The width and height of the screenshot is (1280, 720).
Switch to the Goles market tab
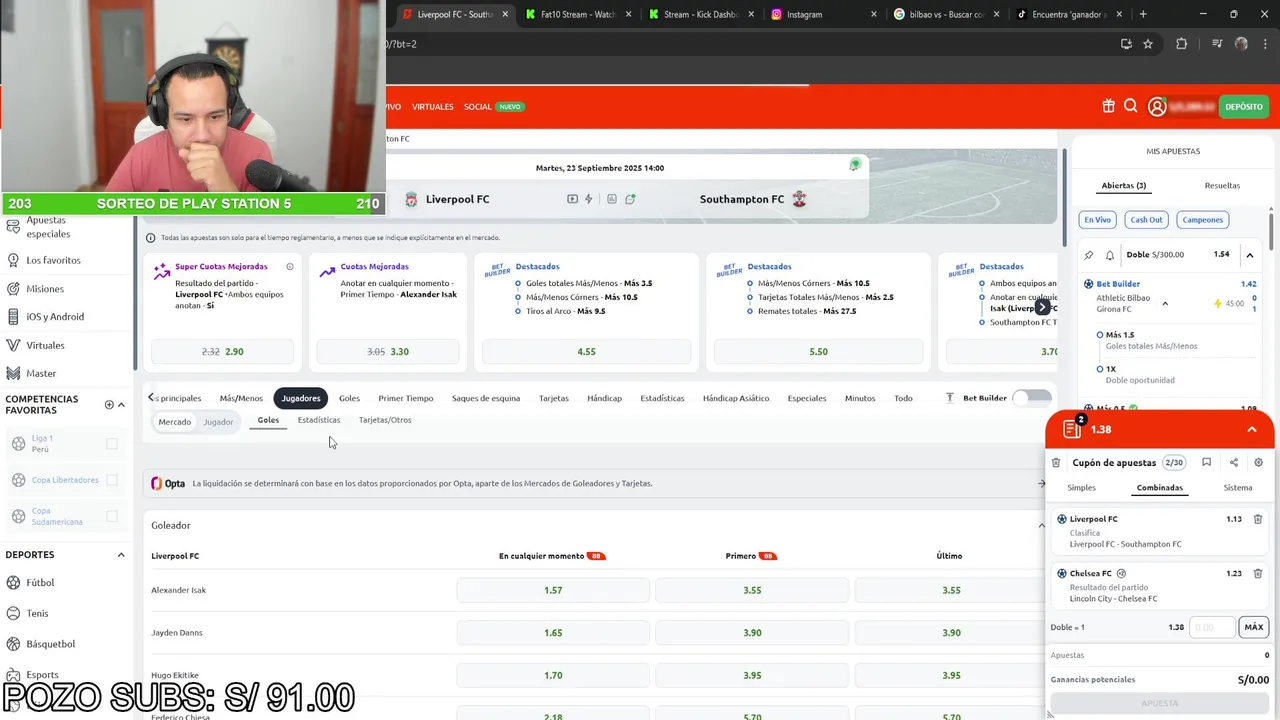[x=349, y=398]
